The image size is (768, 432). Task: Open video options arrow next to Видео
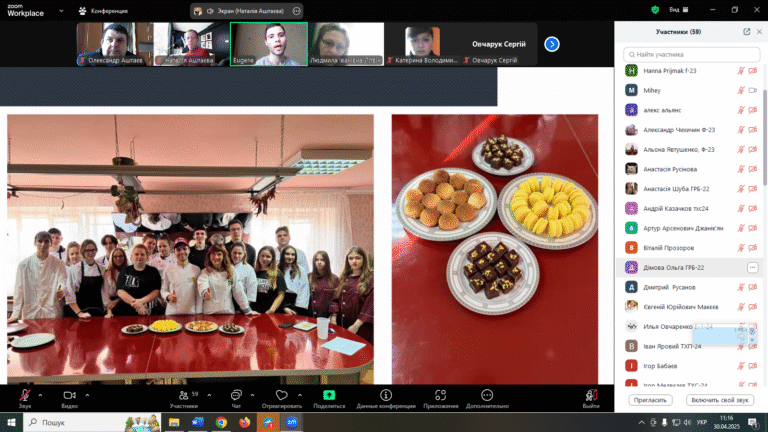(87, 395)
